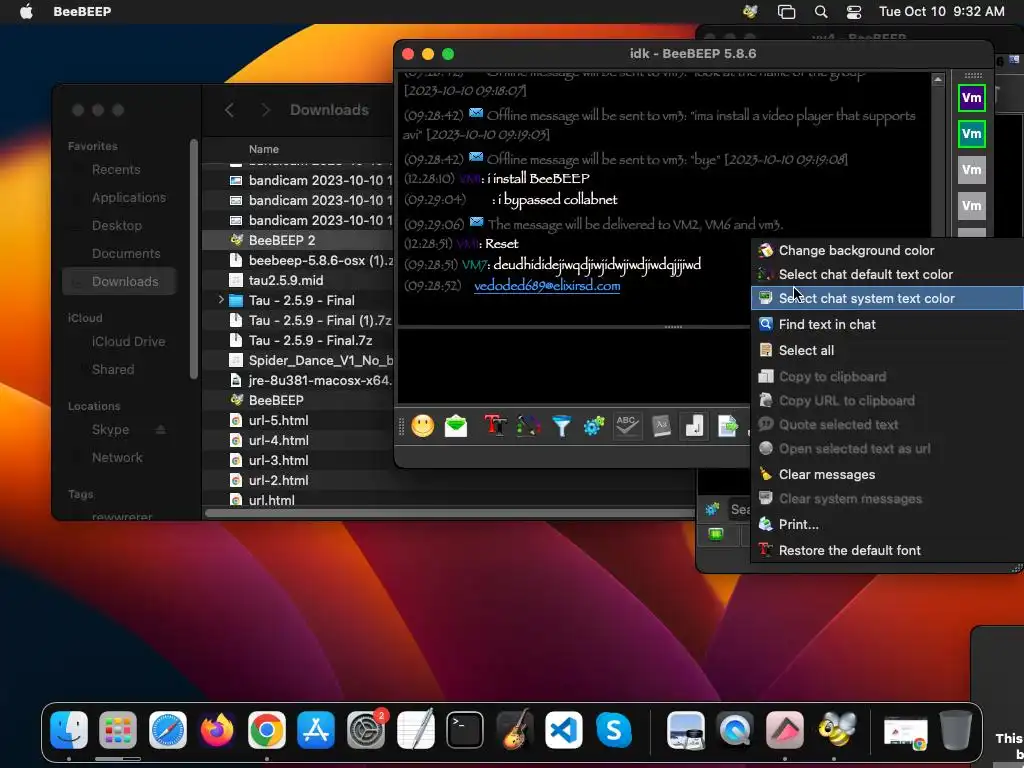Screen dimensions: 1024x768
Task: Open Visual Studio Code from the Dock
Action: click(x=564, y=729)
